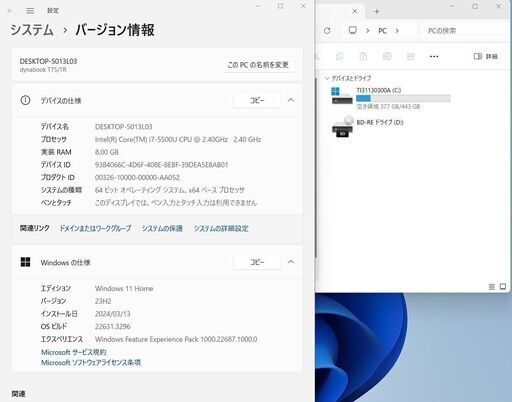Screen dimensions: 512x402
Task: Collapse the Windows の仕様 section
Action: tap(291, 262)
